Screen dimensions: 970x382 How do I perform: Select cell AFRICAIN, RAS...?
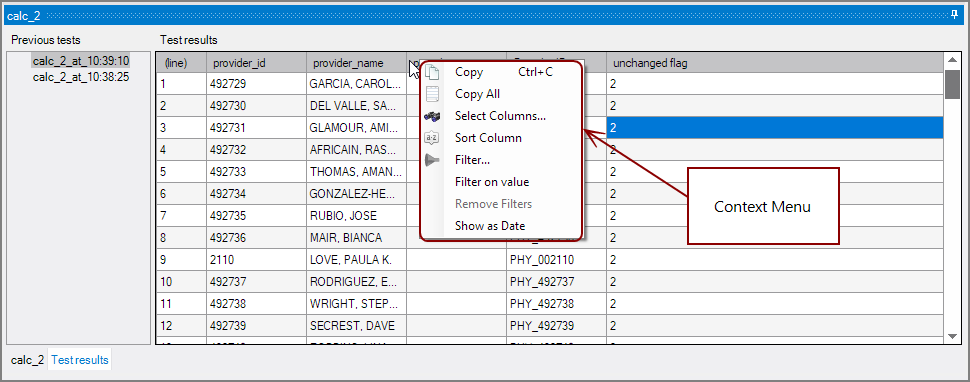[x=356, y=150]
